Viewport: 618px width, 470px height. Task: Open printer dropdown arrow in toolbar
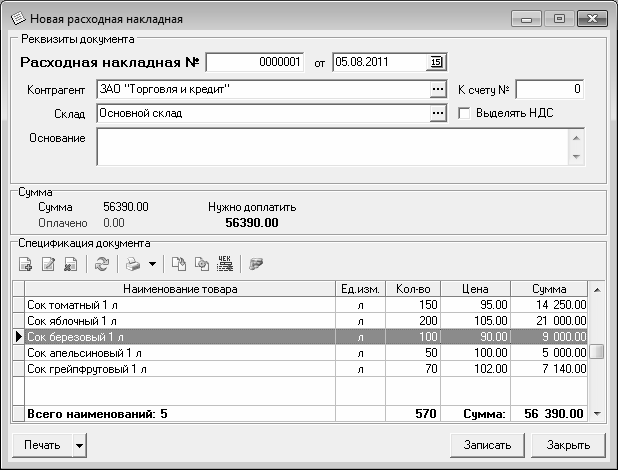click(x=151, y=264)
